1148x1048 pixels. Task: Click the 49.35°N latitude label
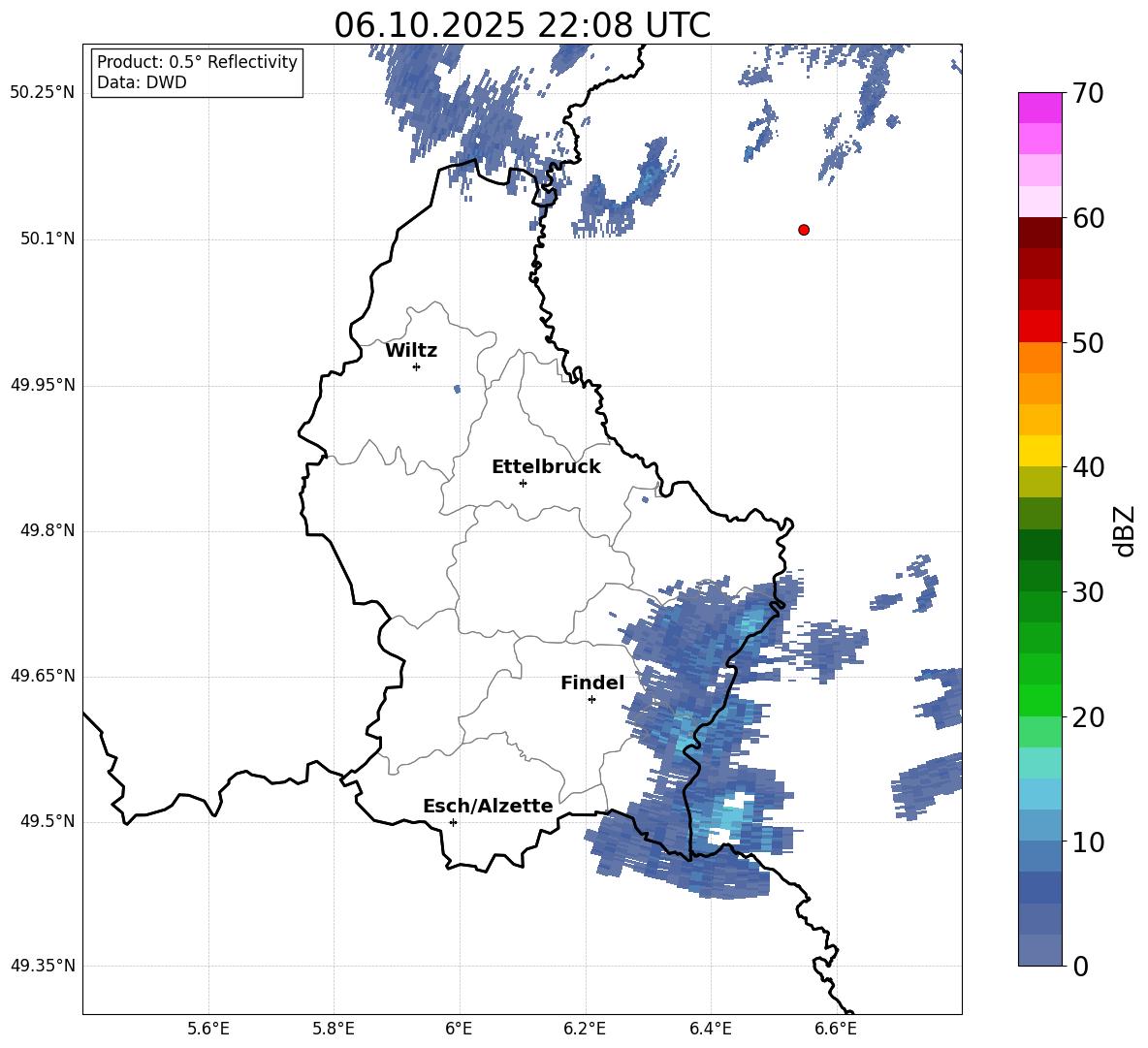[x=43, y=966]
